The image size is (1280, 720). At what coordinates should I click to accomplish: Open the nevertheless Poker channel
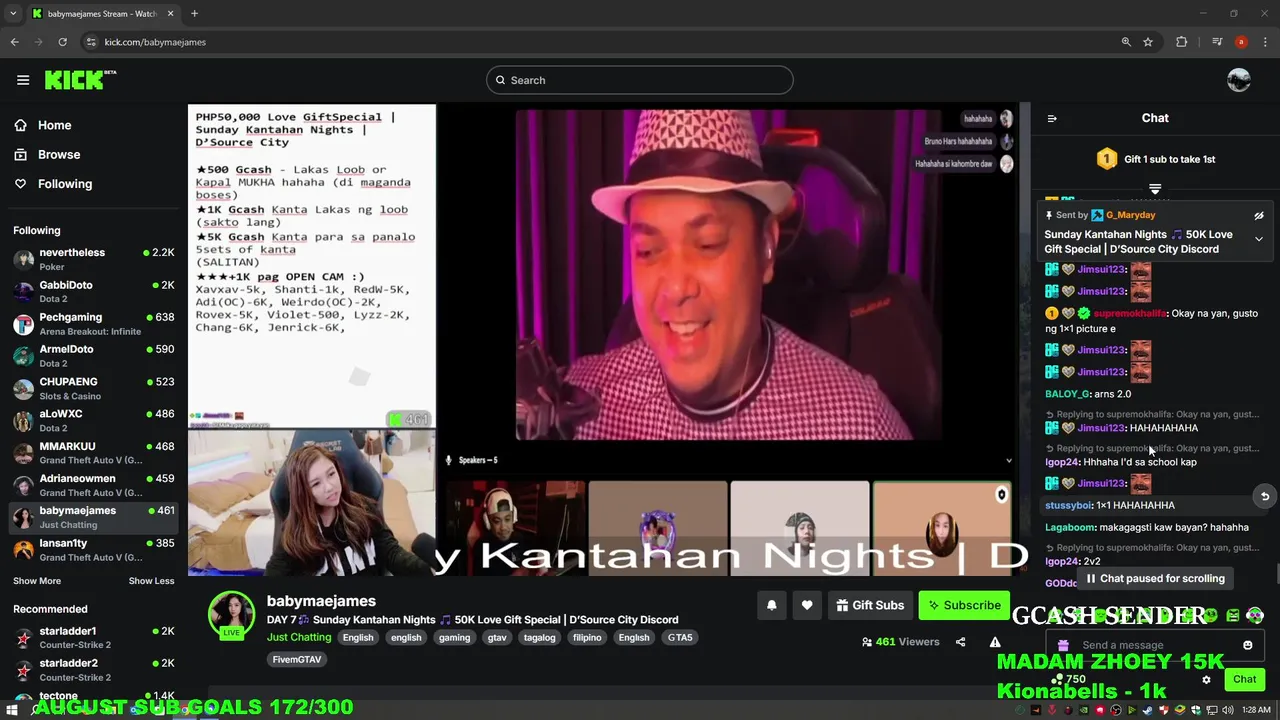pyautogui.click(x=94, y=259)
